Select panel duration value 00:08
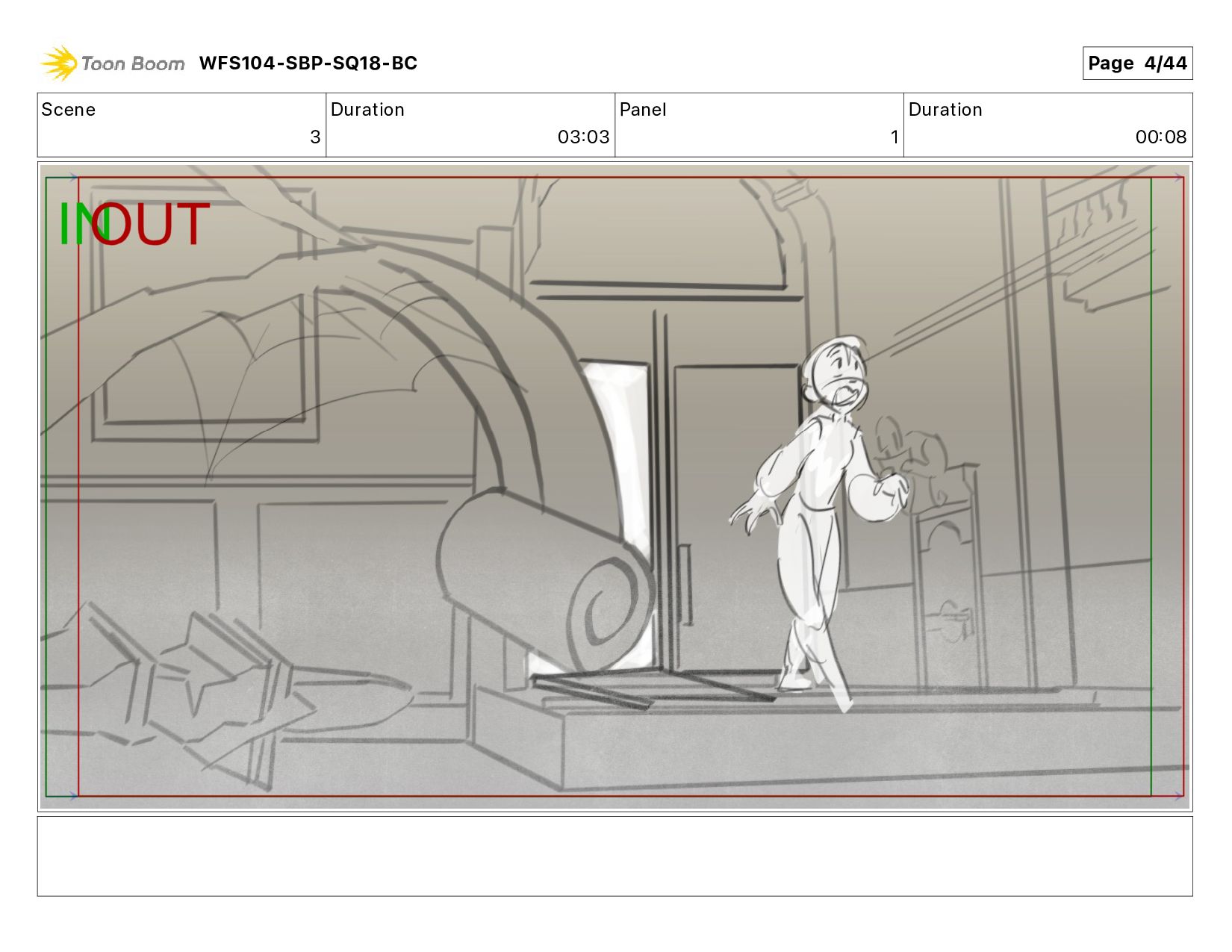 point(1161,137)
